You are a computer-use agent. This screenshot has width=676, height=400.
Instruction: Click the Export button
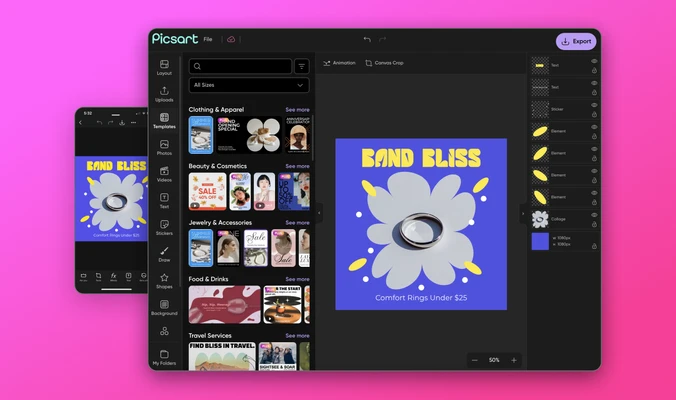click(x=576, y=42)
